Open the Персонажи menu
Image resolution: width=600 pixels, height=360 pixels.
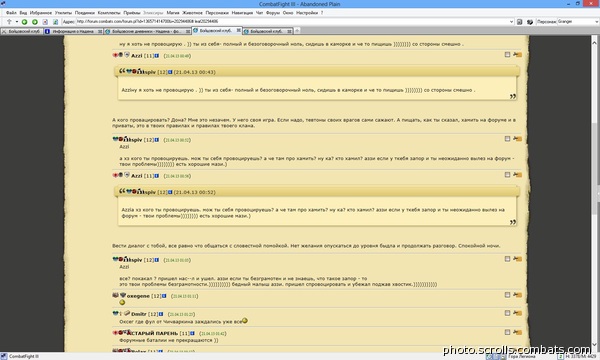point(217,13)
